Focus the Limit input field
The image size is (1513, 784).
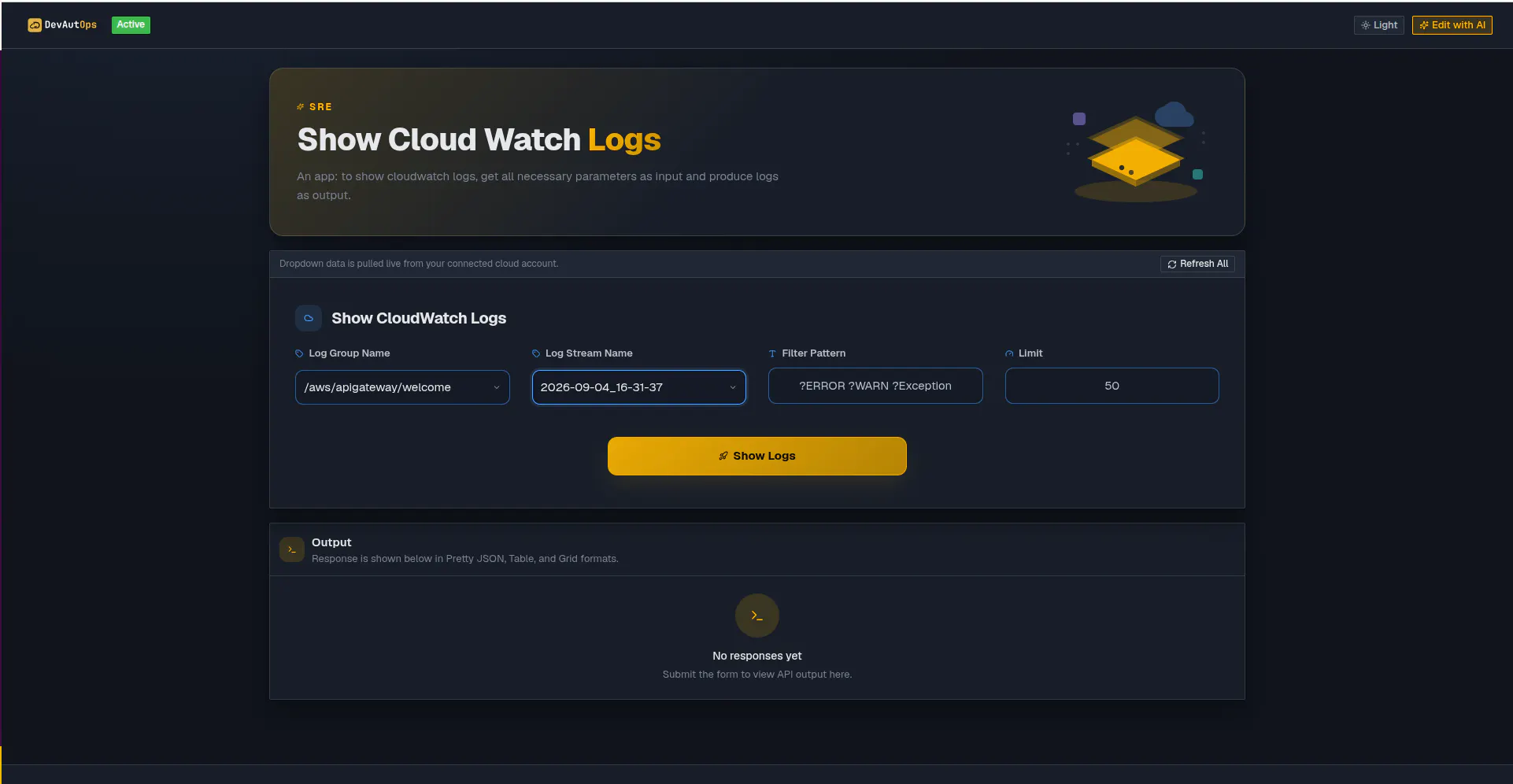point(1112,386)
